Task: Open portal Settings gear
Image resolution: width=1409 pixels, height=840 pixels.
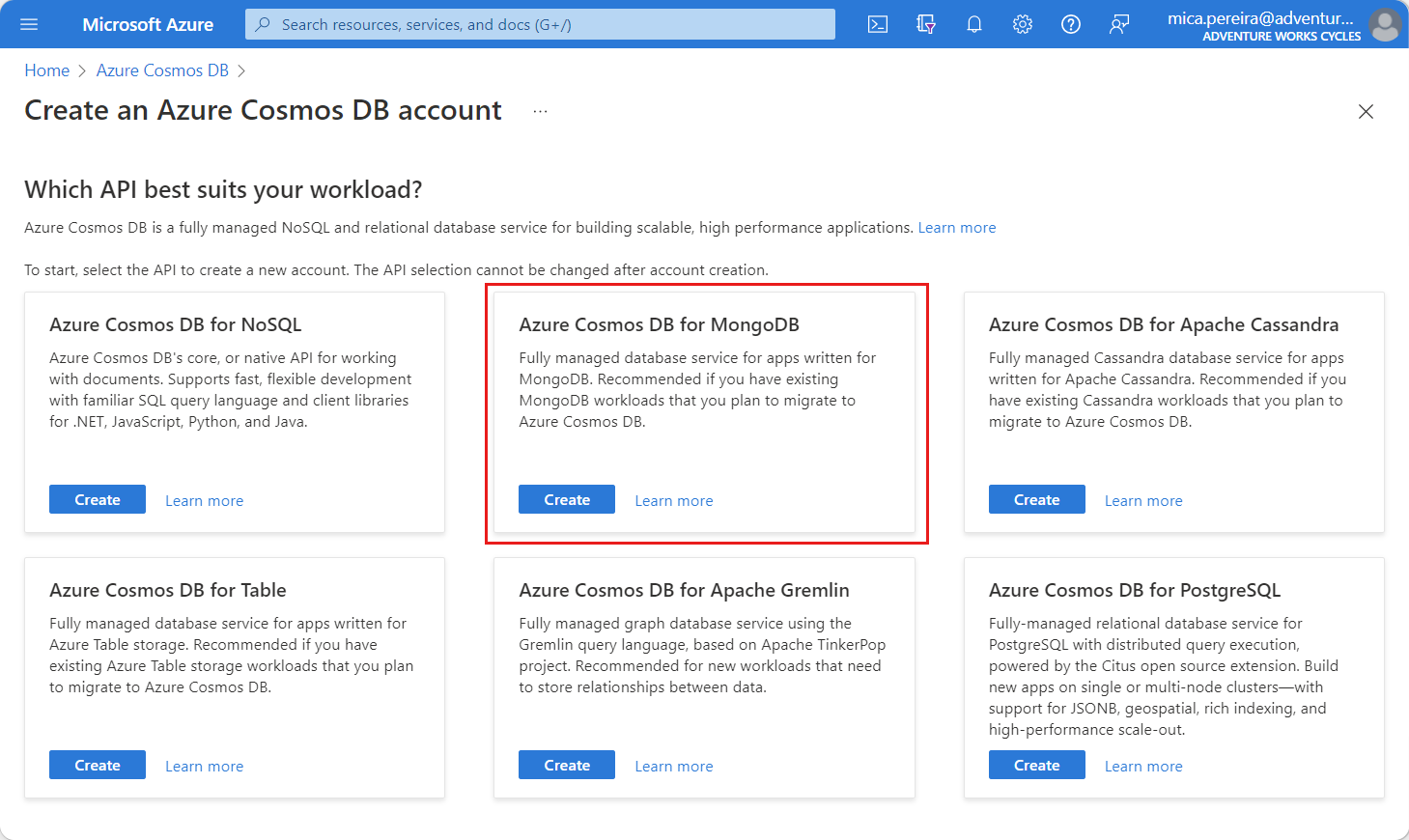Action: pyautogui.click(x=1022, y=24)
